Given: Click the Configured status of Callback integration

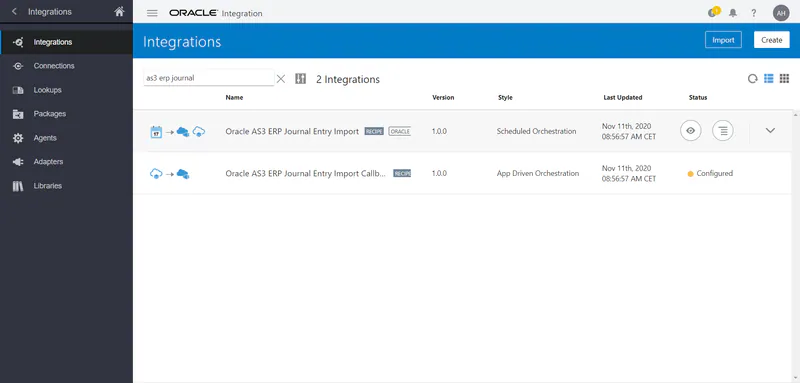Looking at the screenshot, I should [710, 173].
